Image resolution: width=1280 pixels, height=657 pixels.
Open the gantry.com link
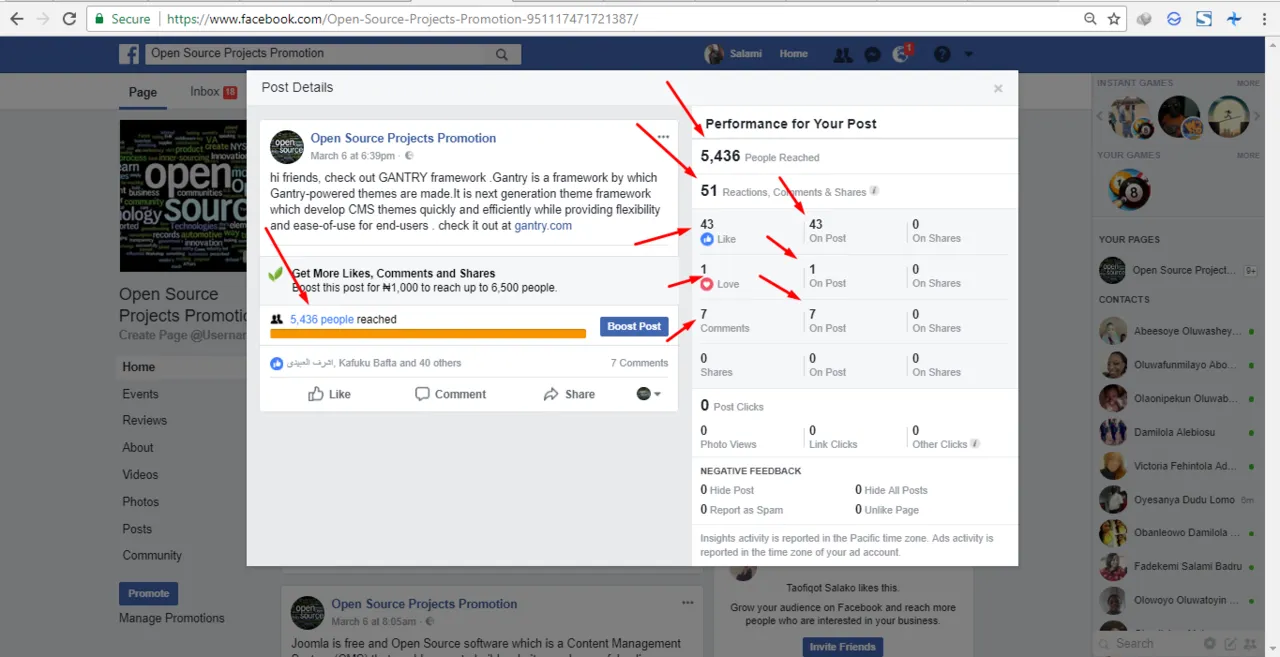tap(543, 226)
